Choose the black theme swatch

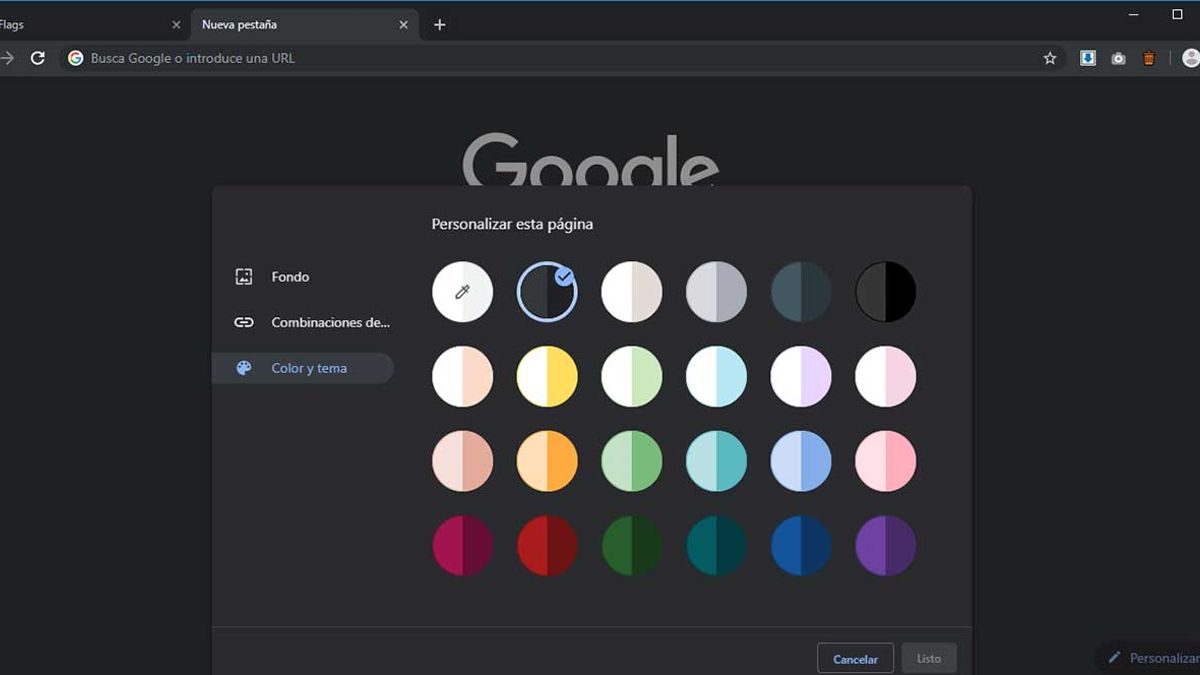(885, 292)
